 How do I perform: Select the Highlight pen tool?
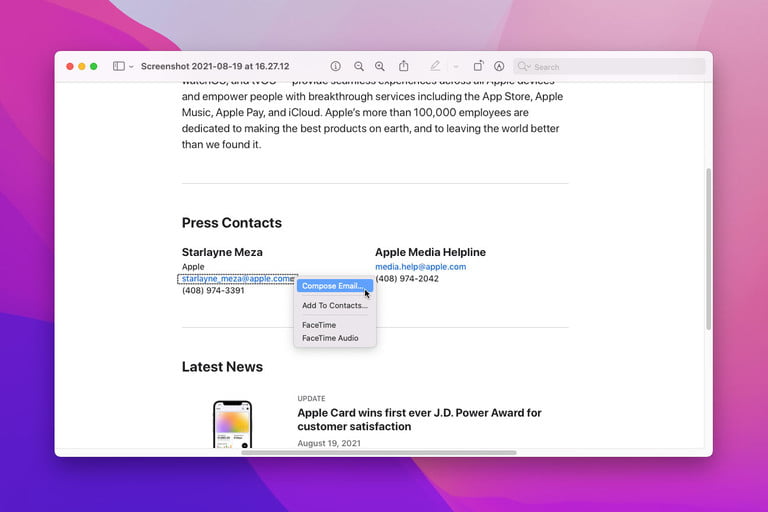click(x=435, y=66)
